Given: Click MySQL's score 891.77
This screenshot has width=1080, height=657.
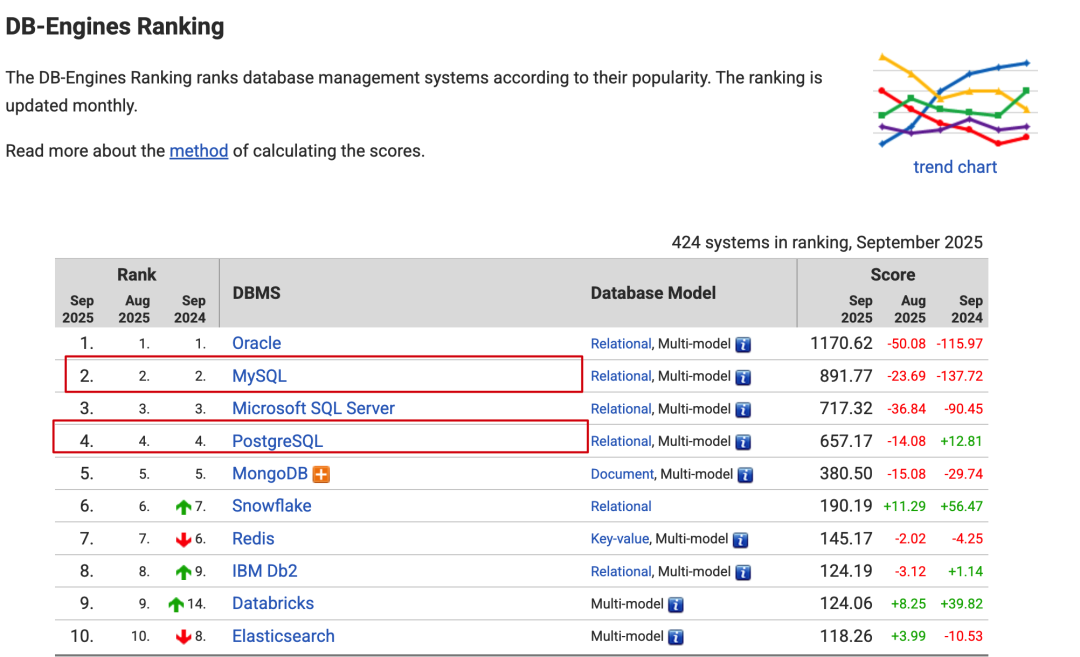Looking at the screenshot, I should coord(846,376).
